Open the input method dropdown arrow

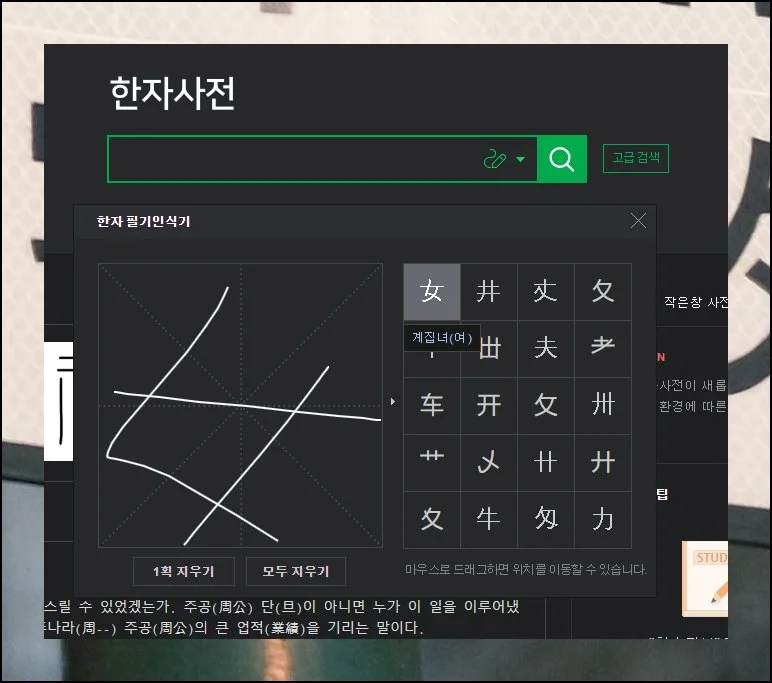(x=520, y=160)
